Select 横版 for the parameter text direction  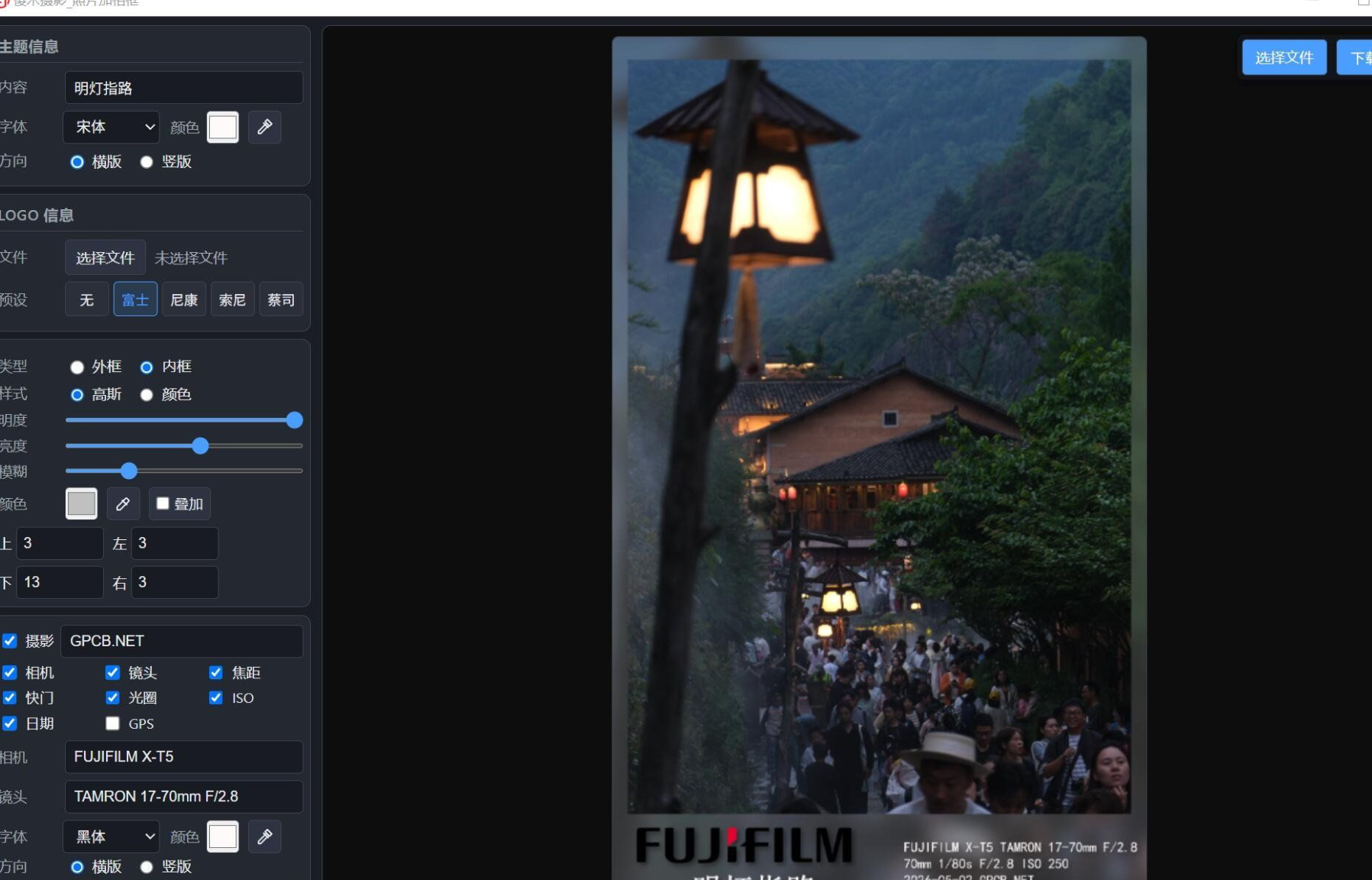(x=77, y=867)
